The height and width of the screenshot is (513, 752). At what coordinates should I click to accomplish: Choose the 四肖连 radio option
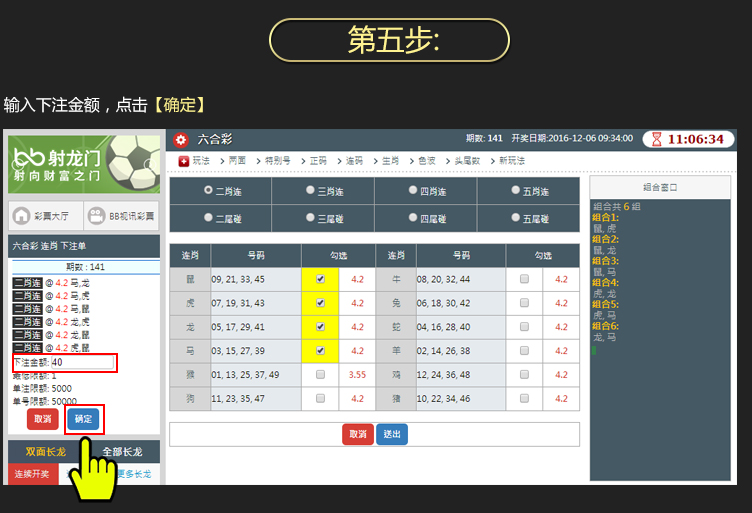point(413,190)
